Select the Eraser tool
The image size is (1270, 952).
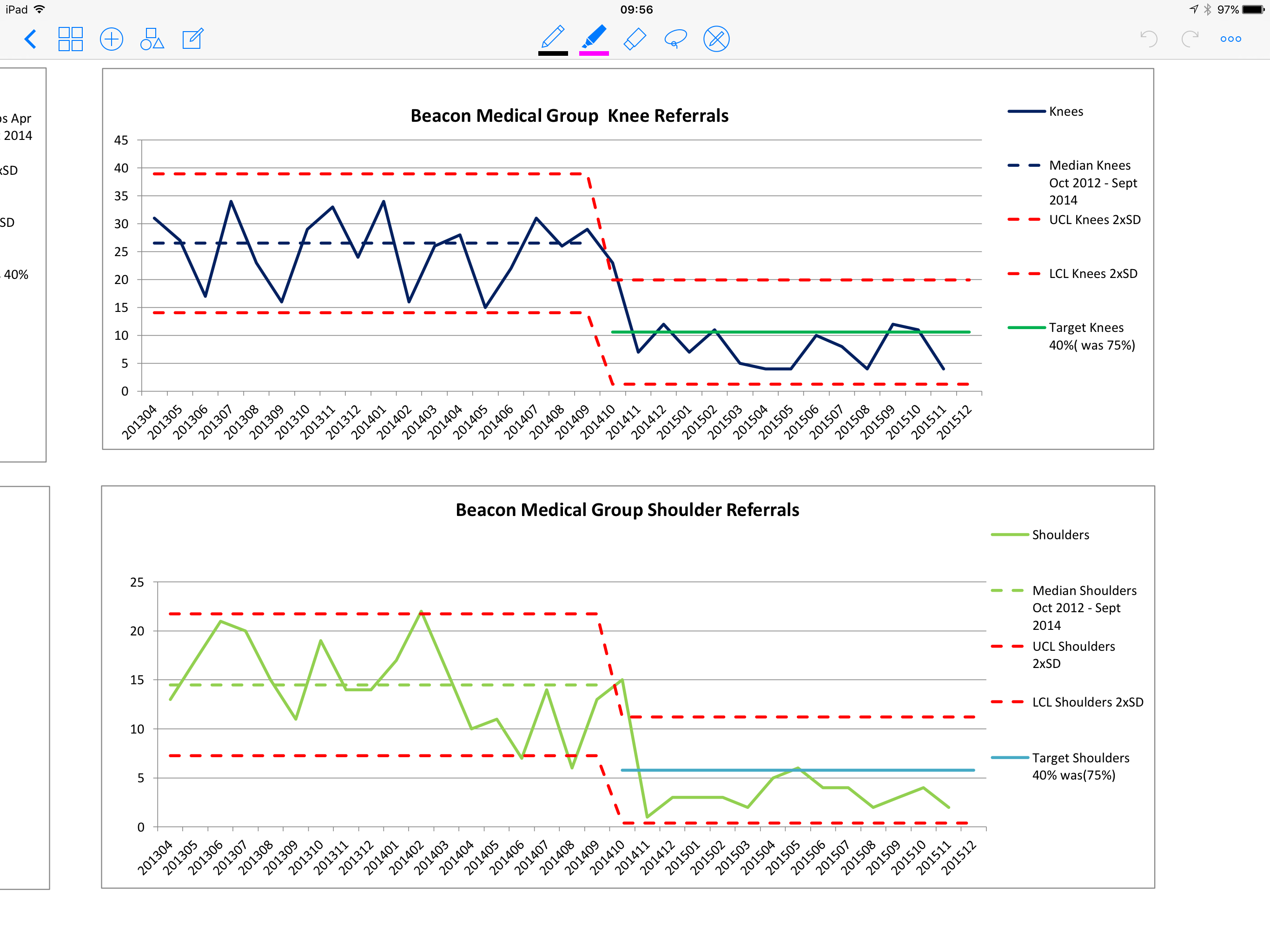pos(635,39)
